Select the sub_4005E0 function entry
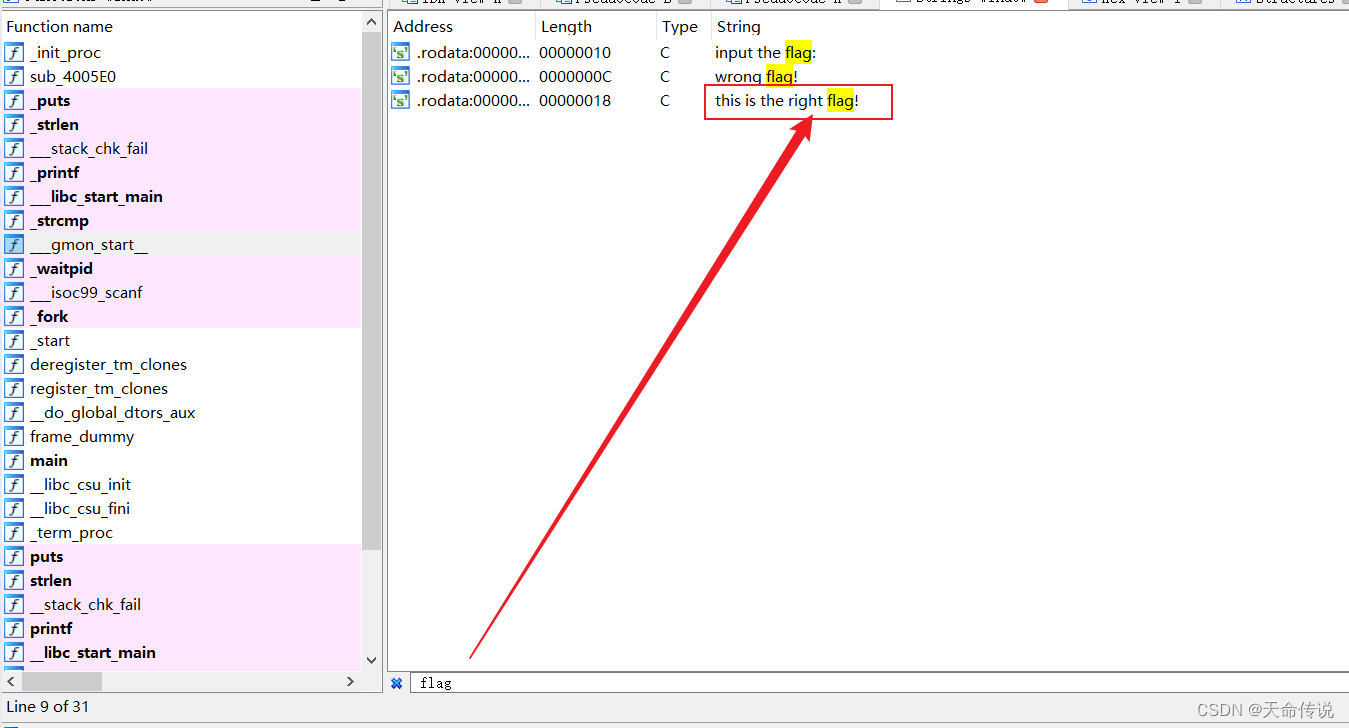The image size is (1349, 728). [x=76, y=76]
